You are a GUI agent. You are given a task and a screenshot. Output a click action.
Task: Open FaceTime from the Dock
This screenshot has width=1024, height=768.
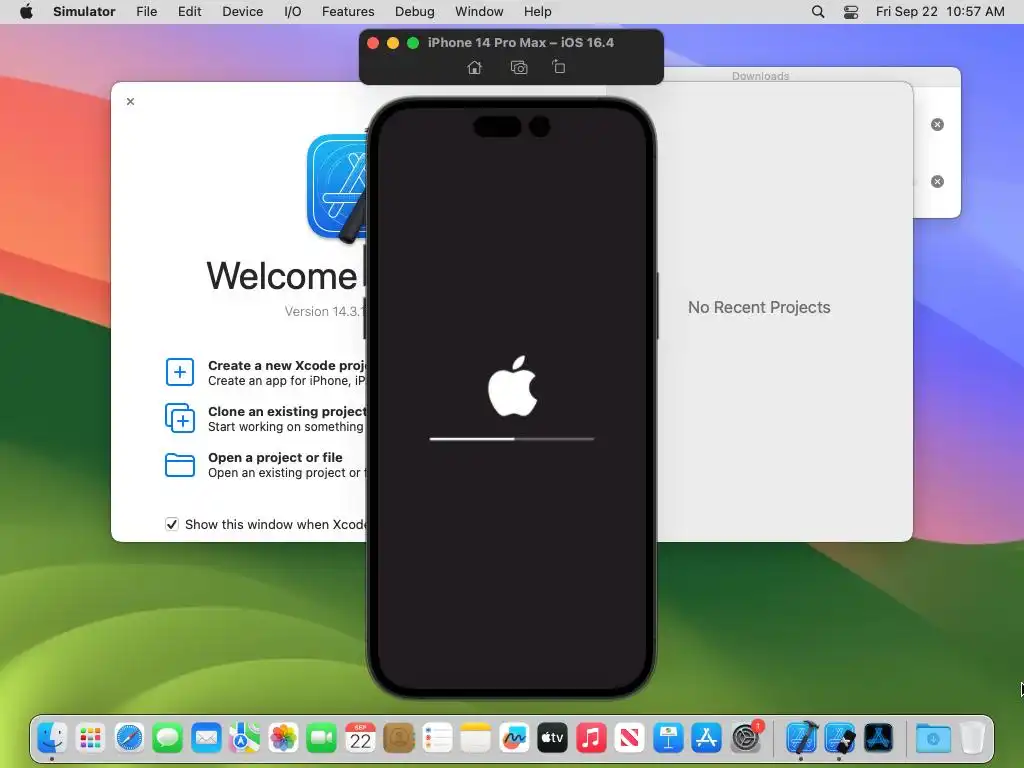(321, 738)
